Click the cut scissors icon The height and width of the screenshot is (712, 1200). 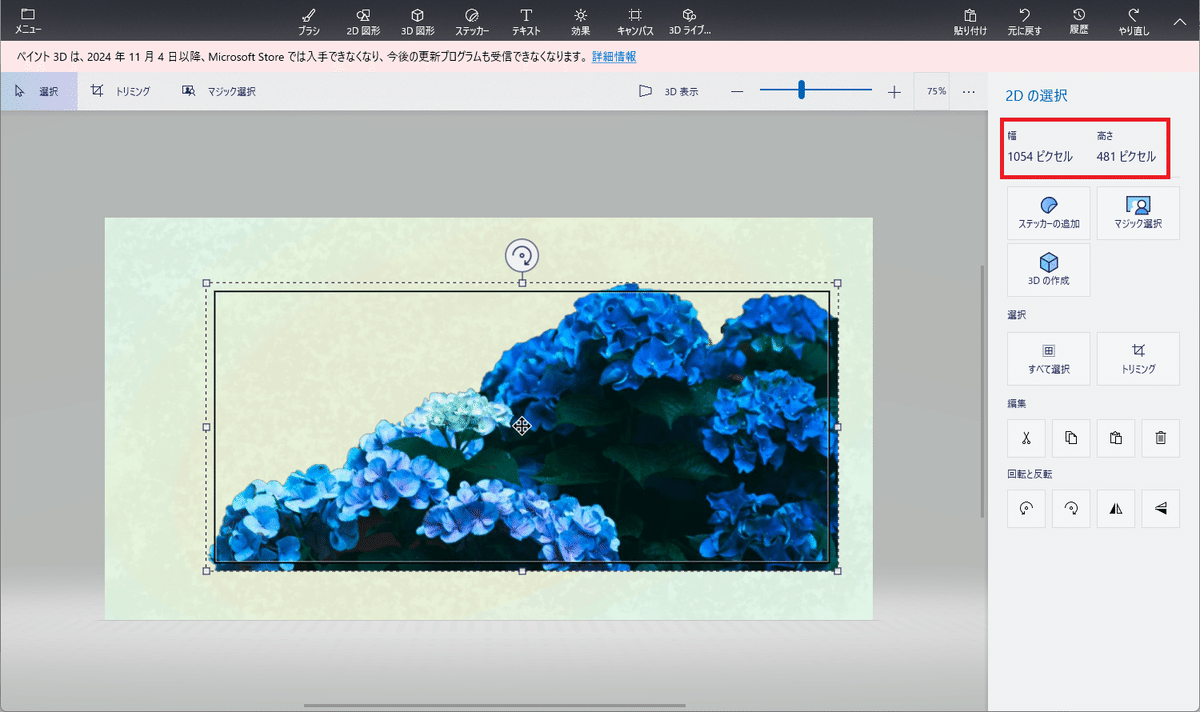[x=1026, y=438]
